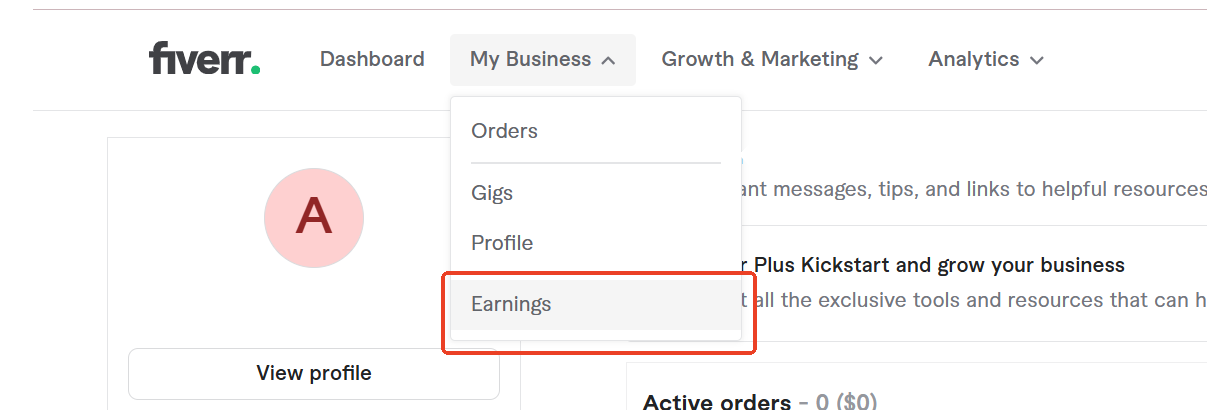1207x410 pixels.
Task: Click the green dot in the logo
Action: [x=256, y=70]
